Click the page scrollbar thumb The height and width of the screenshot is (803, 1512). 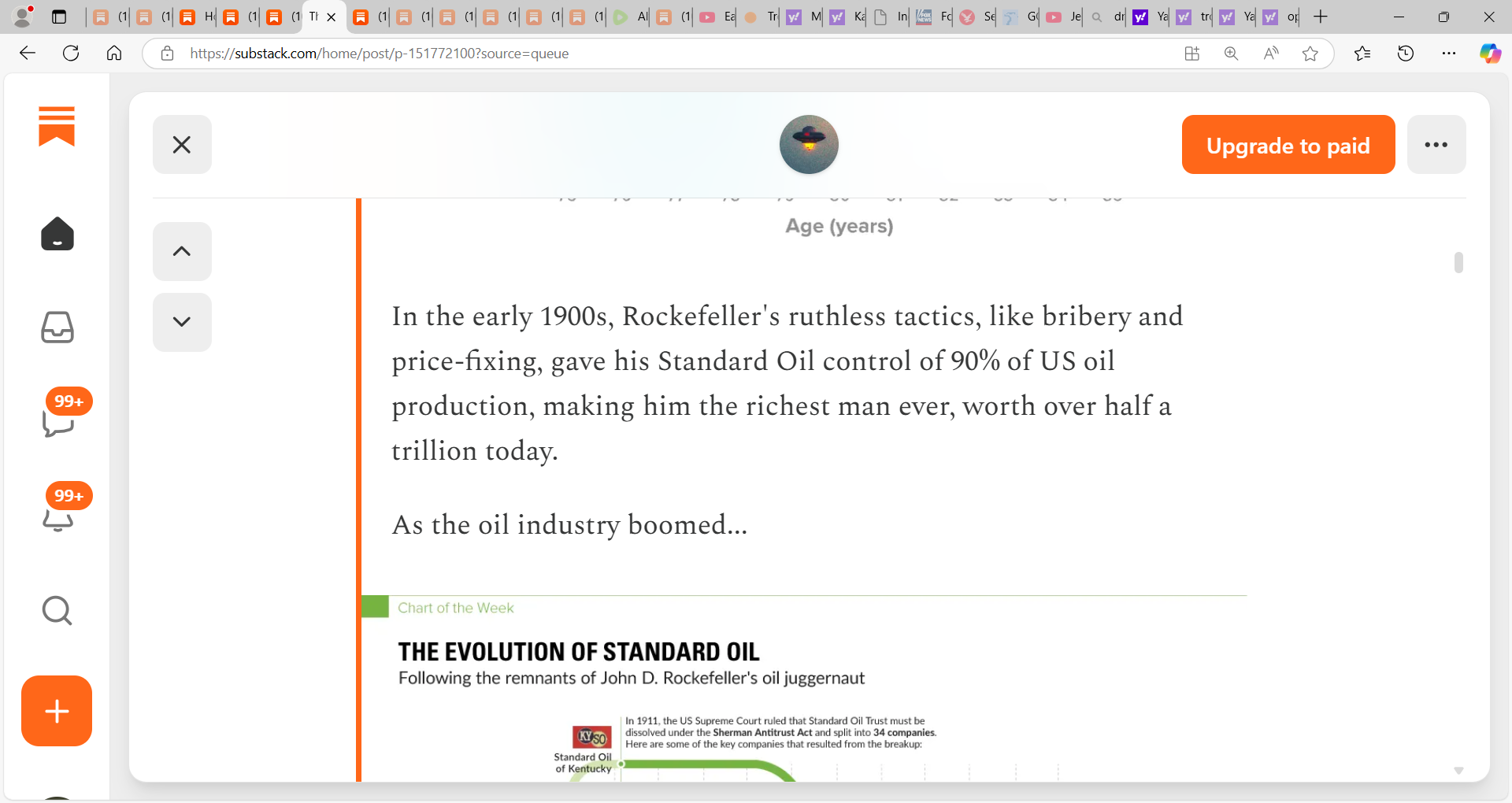[1458, 262]
